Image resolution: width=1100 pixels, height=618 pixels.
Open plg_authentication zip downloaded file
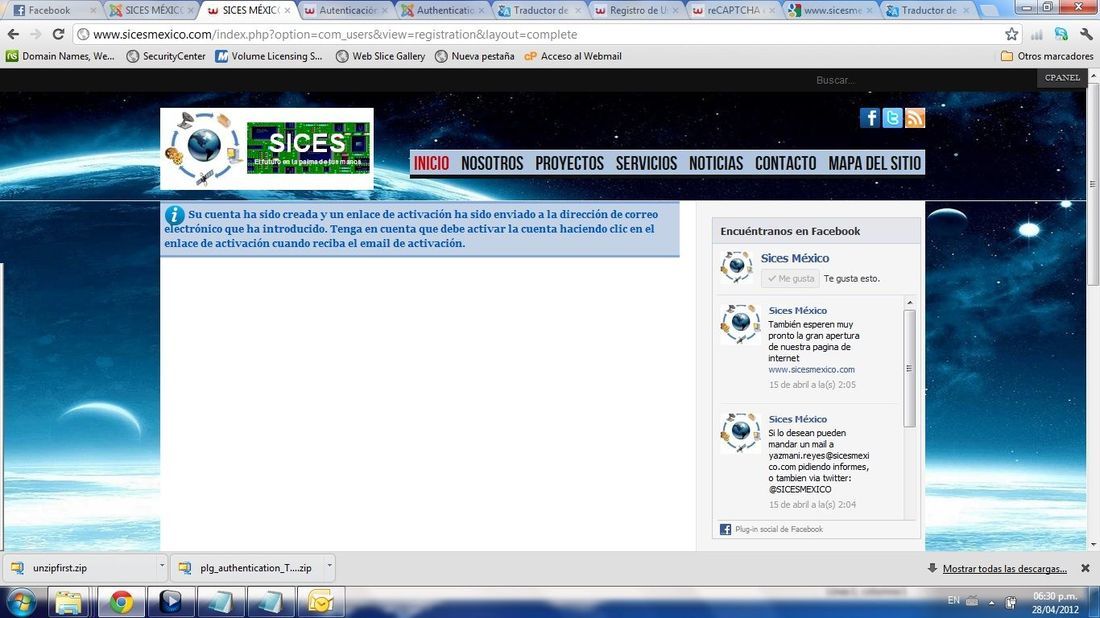coord(246,567)
